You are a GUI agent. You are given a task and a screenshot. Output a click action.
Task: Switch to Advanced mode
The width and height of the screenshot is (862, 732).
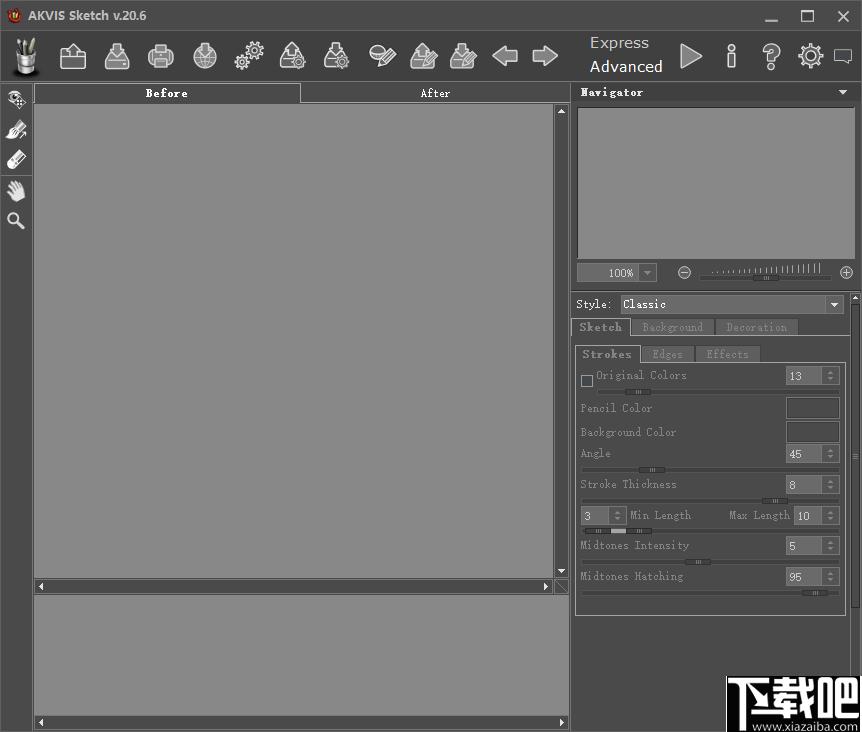626,66
